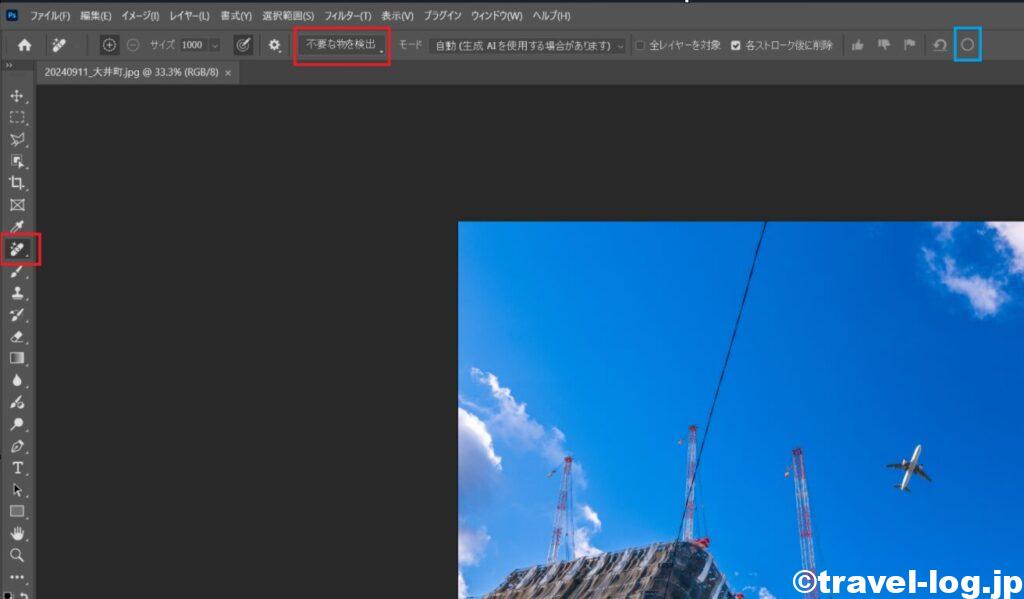The height and width of the screenshot is (599, 1024).
Task: Click the undo arrow in options bar
Action: tap(939, 45)
